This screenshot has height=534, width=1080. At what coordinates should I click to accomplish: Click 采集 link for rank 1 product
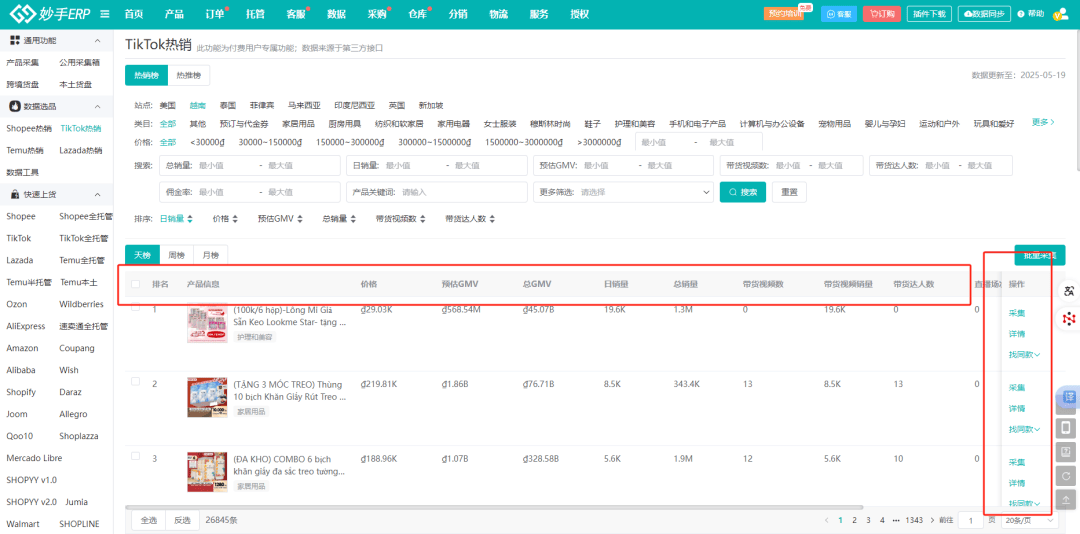click(1017, 313)
